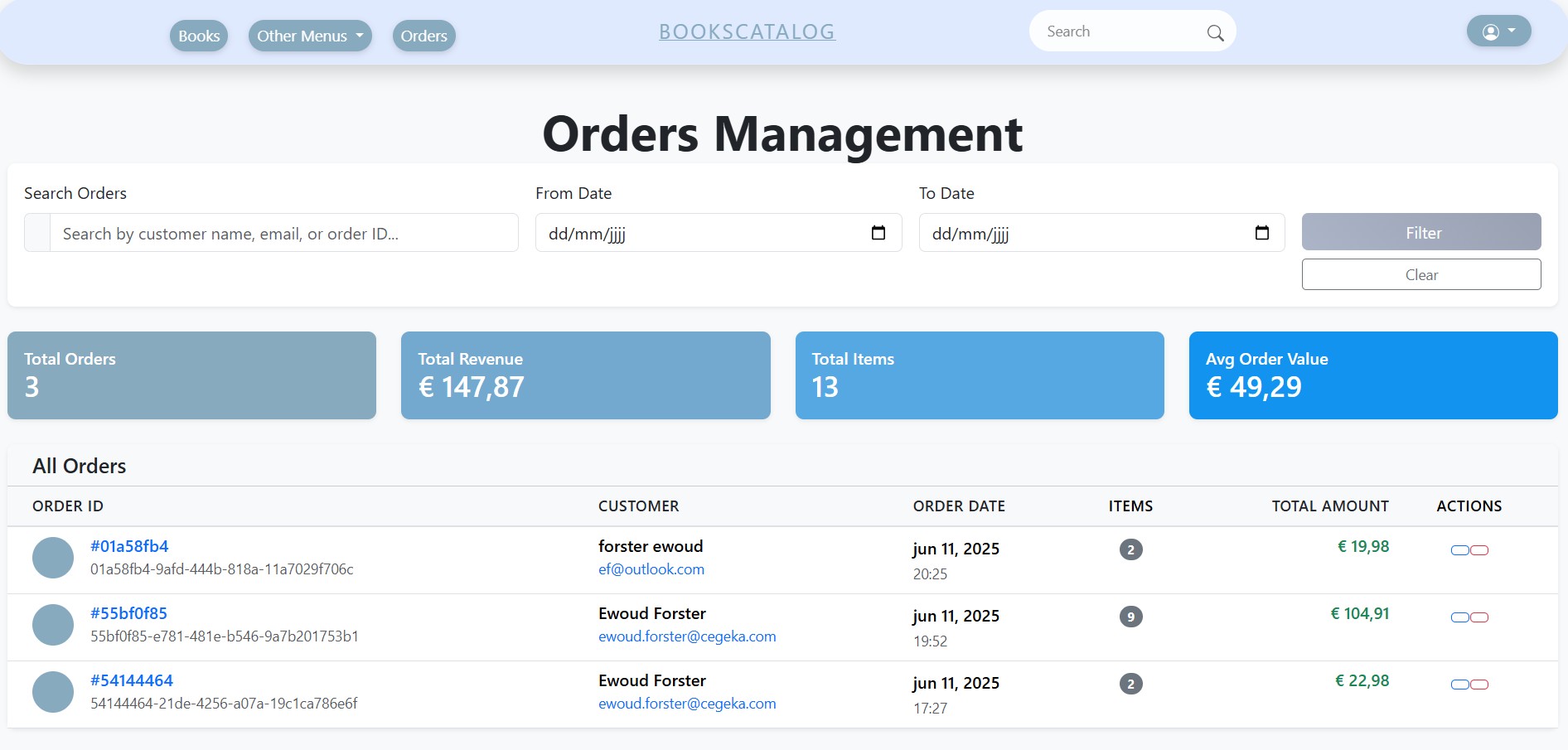Open order link #55bf0f85
Screen dimensions: 1568x750
pyautogui.click(x=128, y=613)
